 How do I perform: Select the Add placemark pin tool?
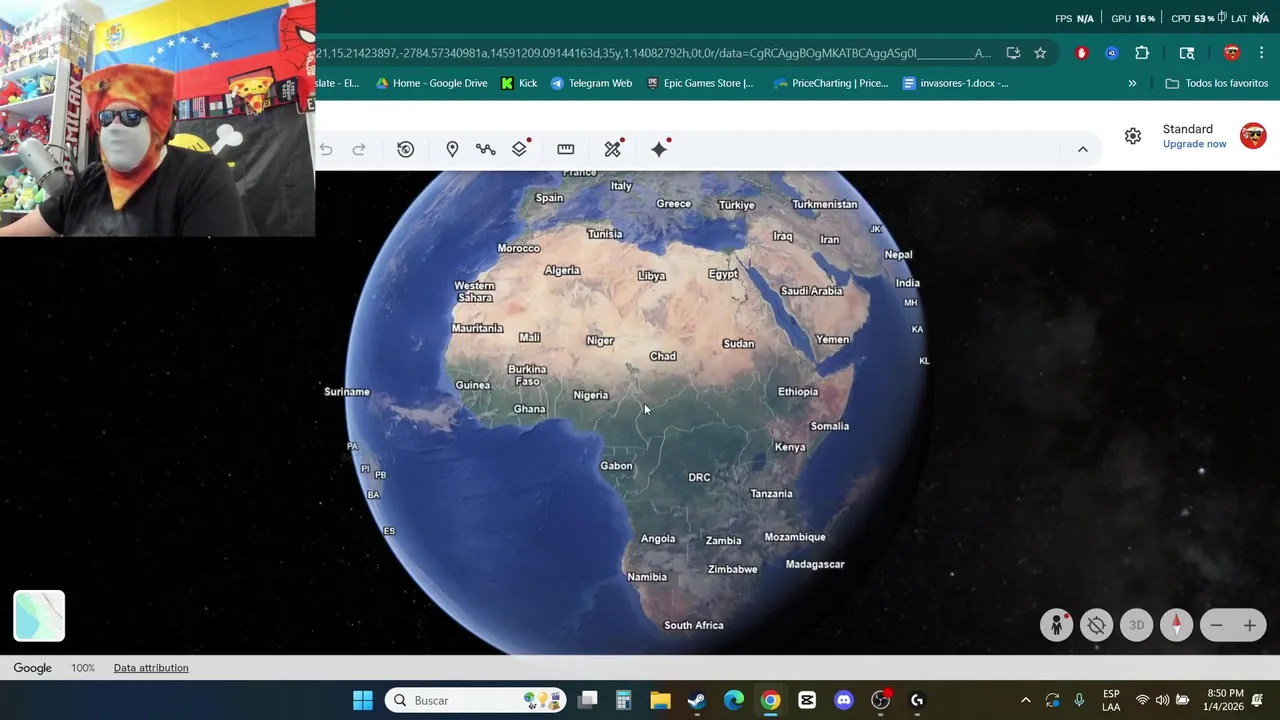pos(452,149)
